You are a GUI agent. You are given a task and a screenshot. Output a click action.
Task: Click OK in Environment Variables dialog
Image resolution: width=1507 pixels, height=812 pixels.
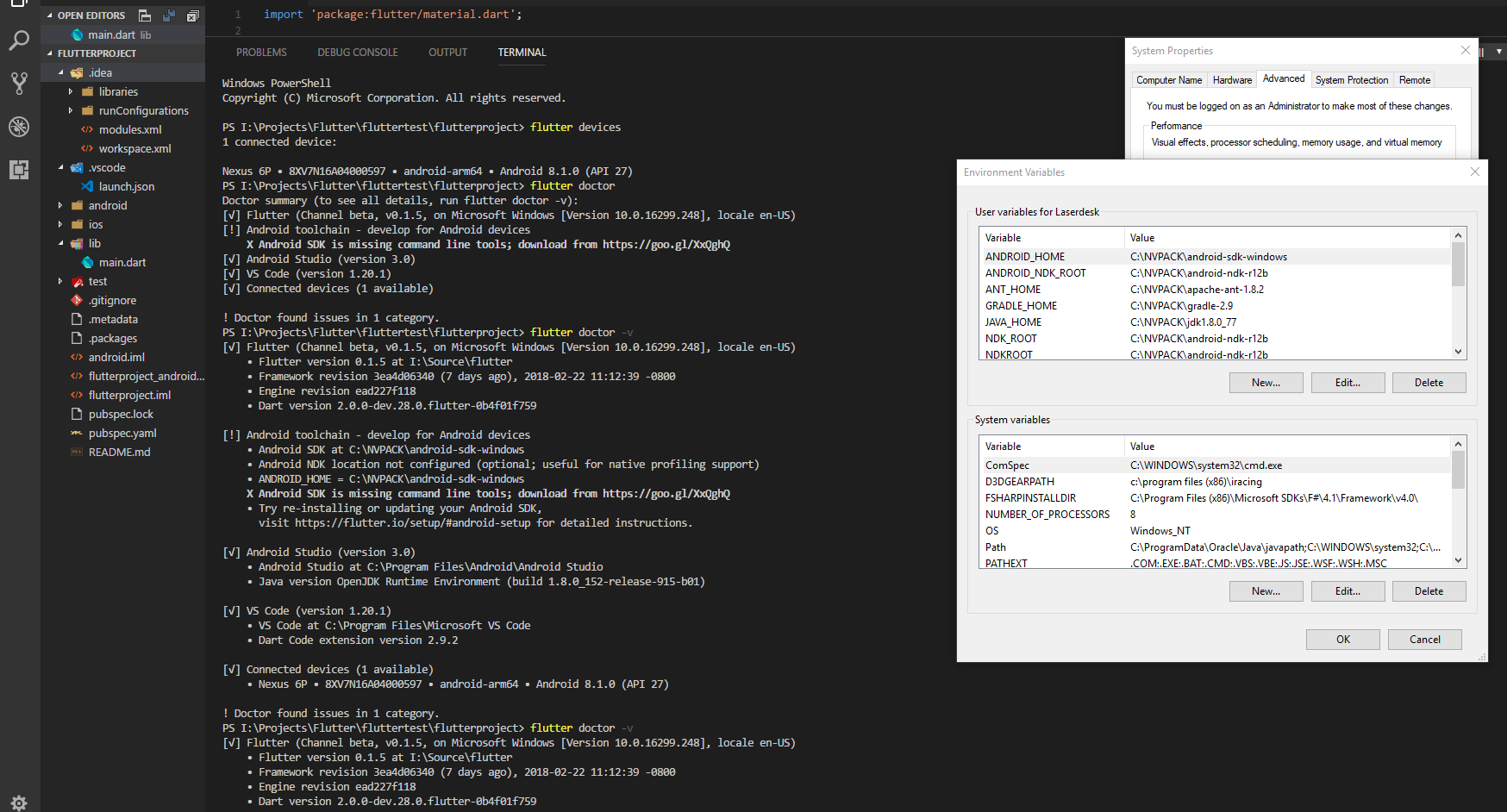(1342, 640)
